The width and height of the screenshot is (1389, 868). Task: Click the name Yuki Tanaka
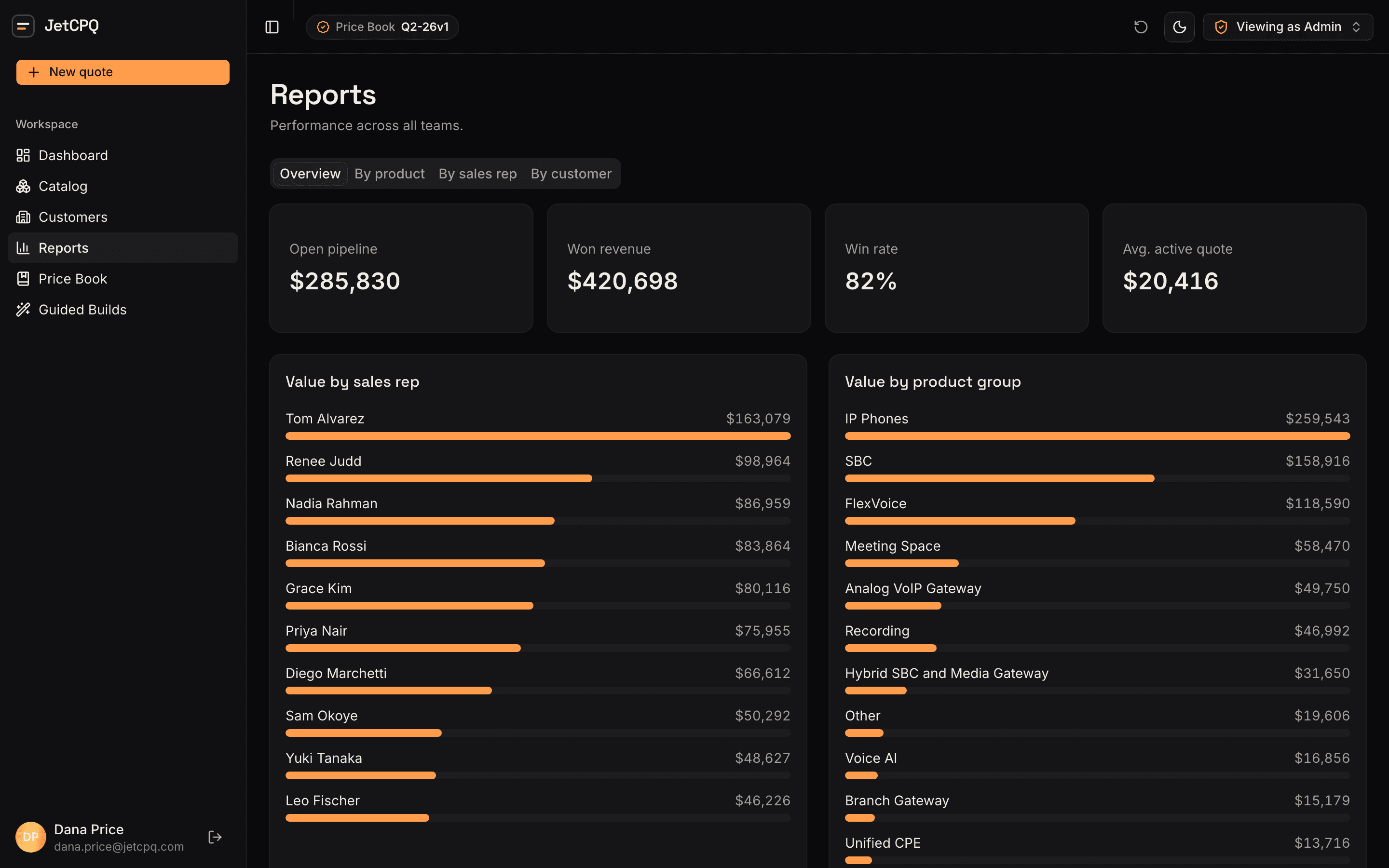point(324,759)
